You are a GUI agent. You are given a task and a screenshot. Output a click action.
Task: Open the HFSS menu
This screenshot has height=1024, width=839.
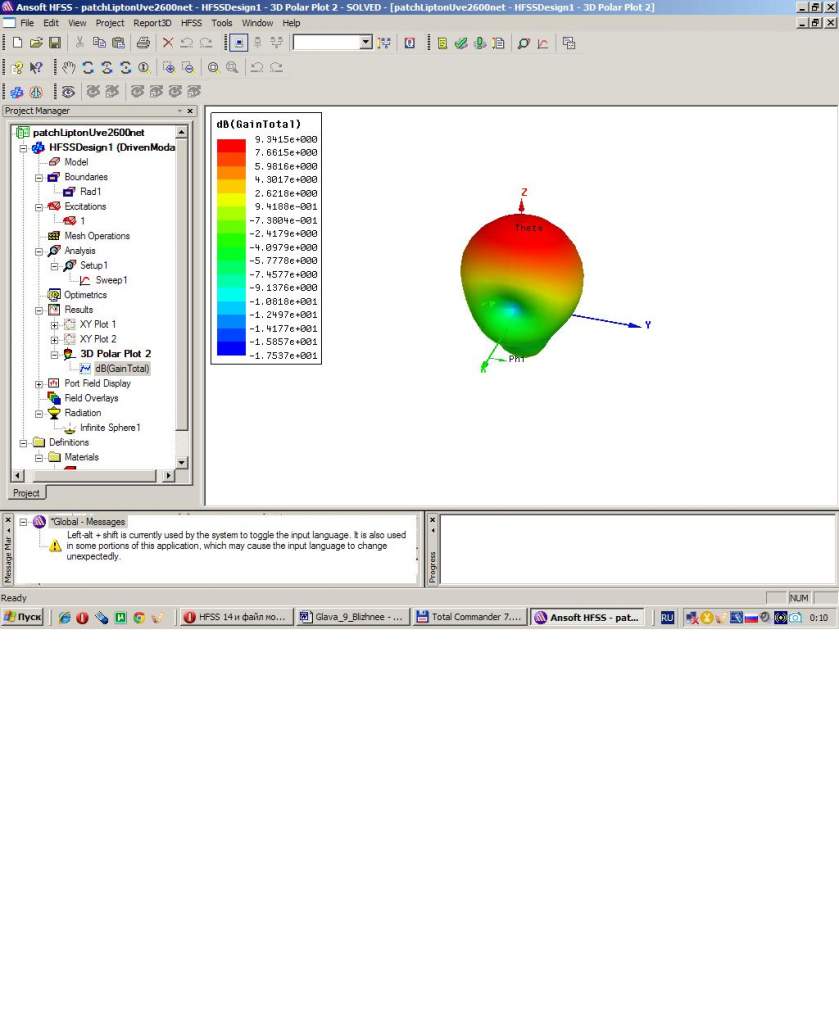pos(191,22)
